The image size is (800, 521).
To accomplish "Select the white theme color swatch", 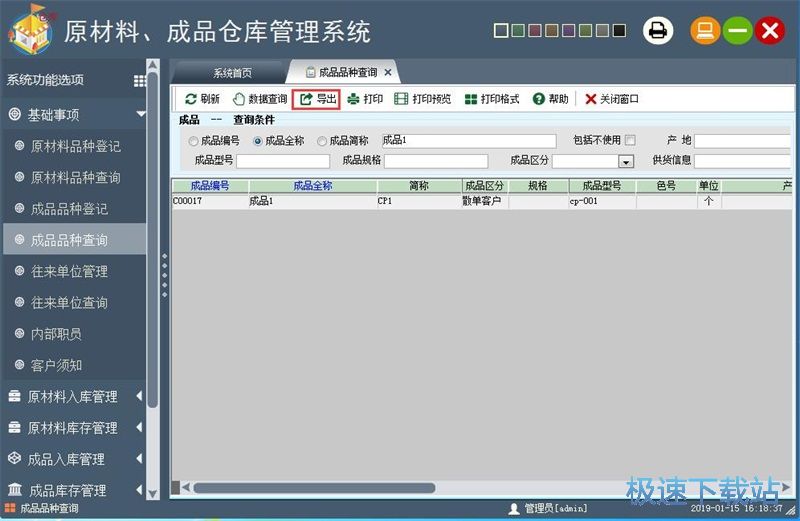I will 501,31.
